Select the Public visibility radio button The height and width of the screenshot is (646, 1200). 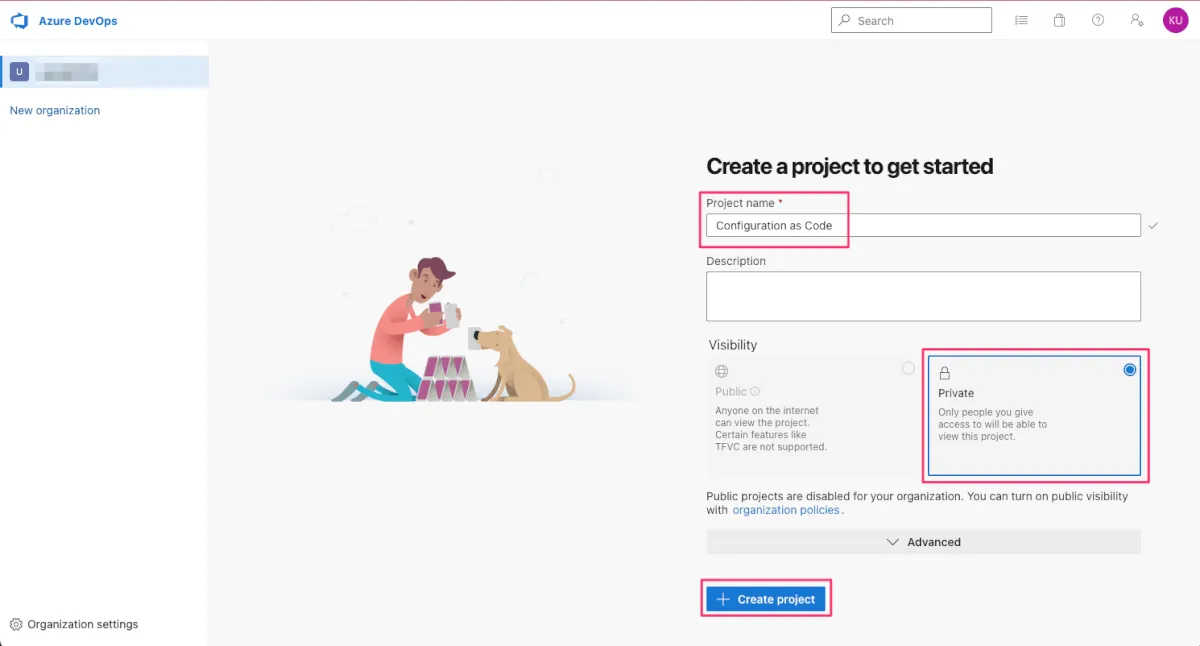coord(908,368)
